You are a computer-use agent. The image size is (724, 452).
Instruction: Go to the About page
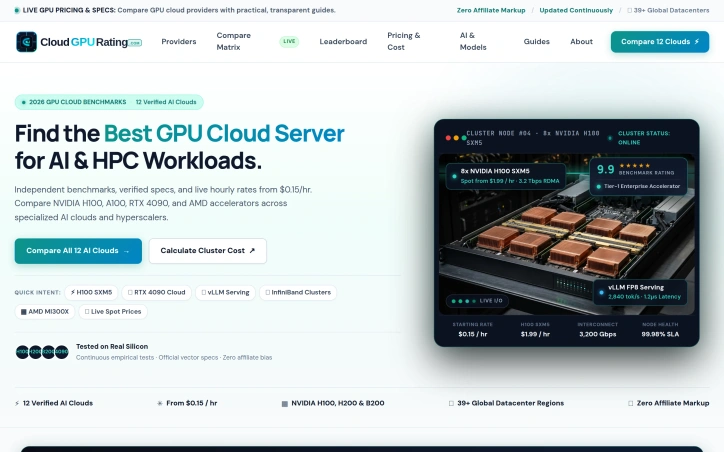click(581, 42)
